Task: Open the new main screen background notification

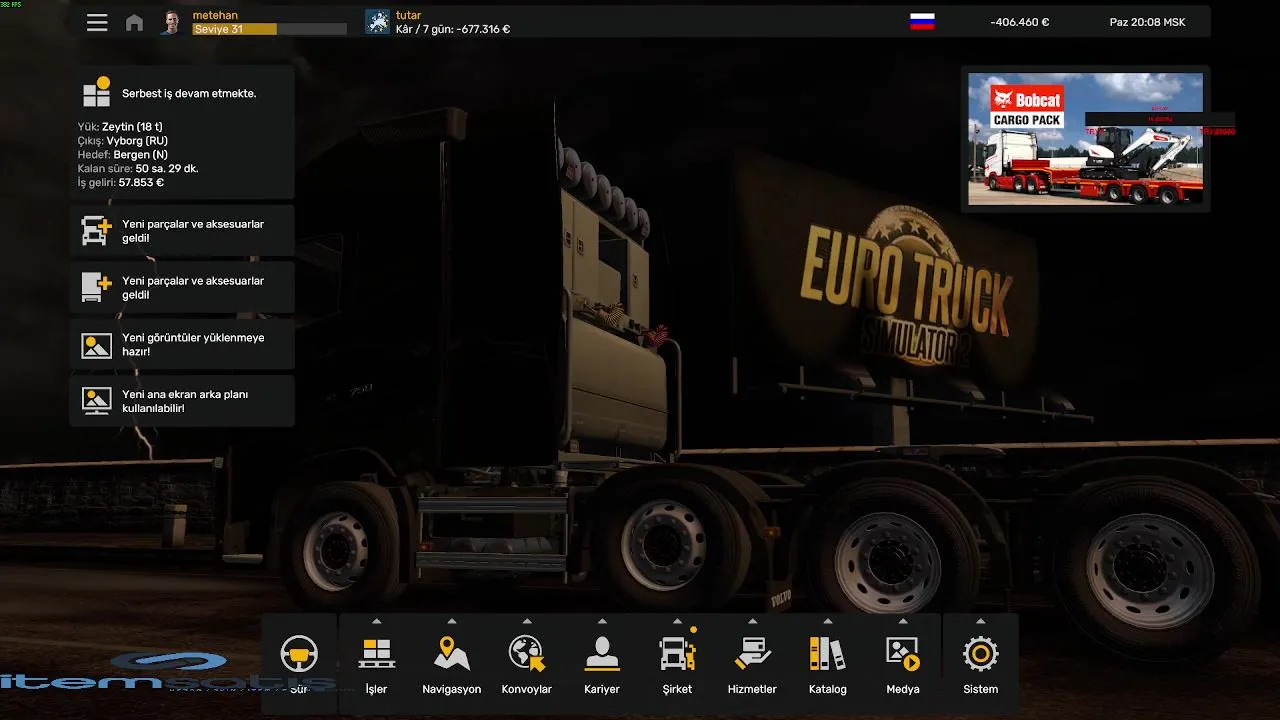Action: [182, 401]
